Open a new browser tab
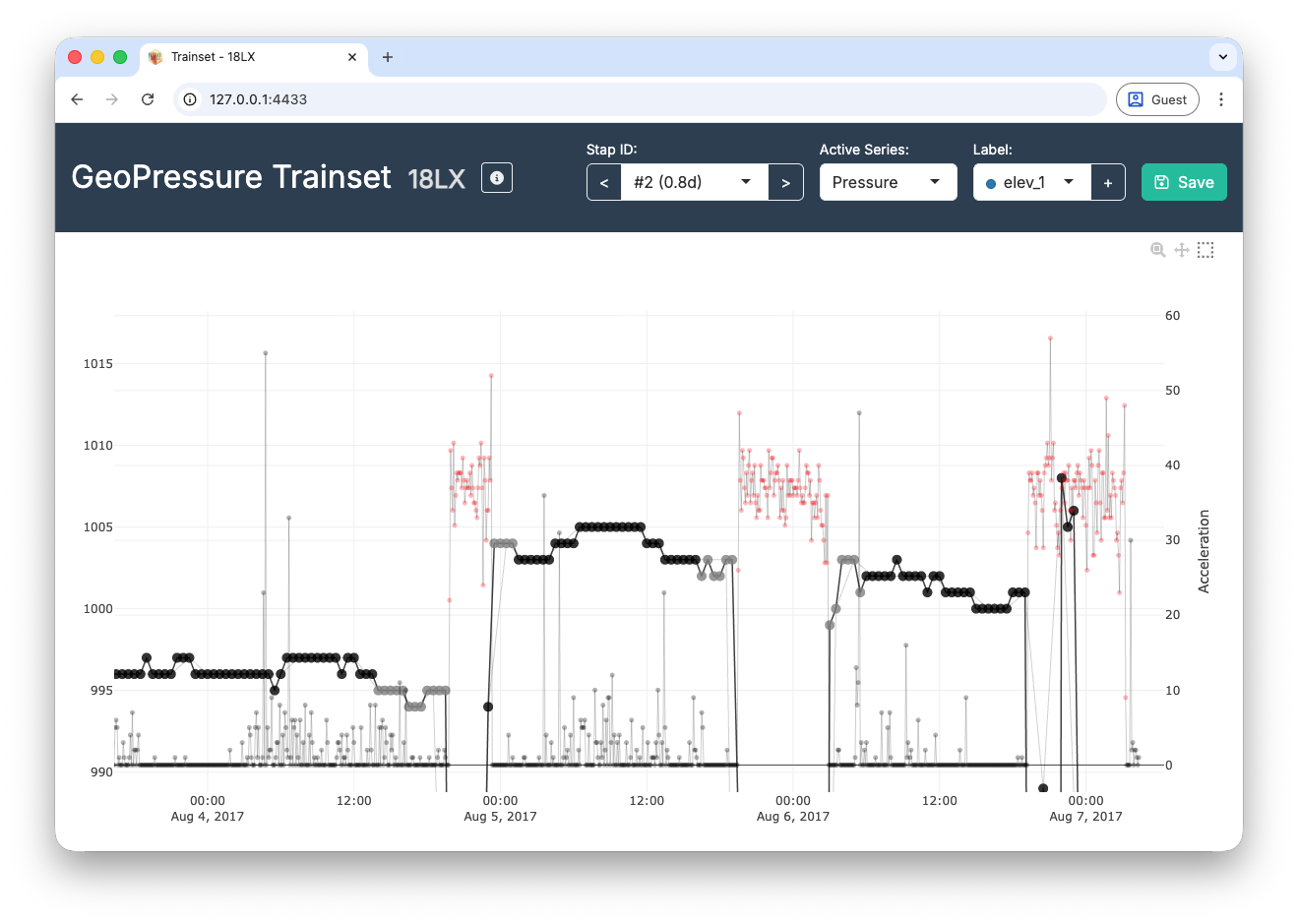1298x924 pixels. point(388,57)
